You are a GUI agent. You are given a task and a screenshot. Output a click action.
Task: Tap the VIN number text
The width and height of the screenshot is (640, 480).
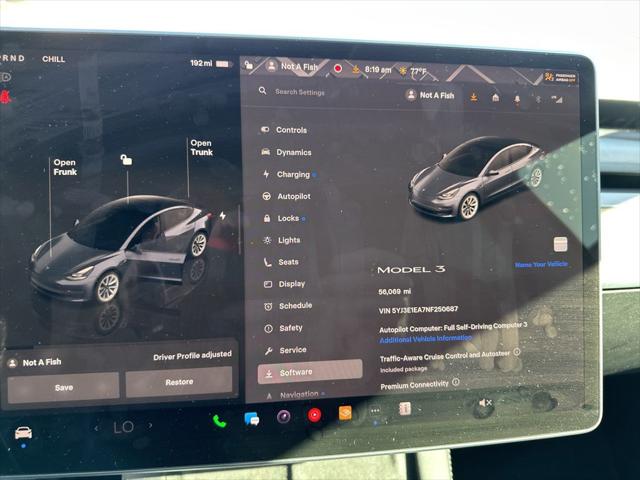pos(418,310)
